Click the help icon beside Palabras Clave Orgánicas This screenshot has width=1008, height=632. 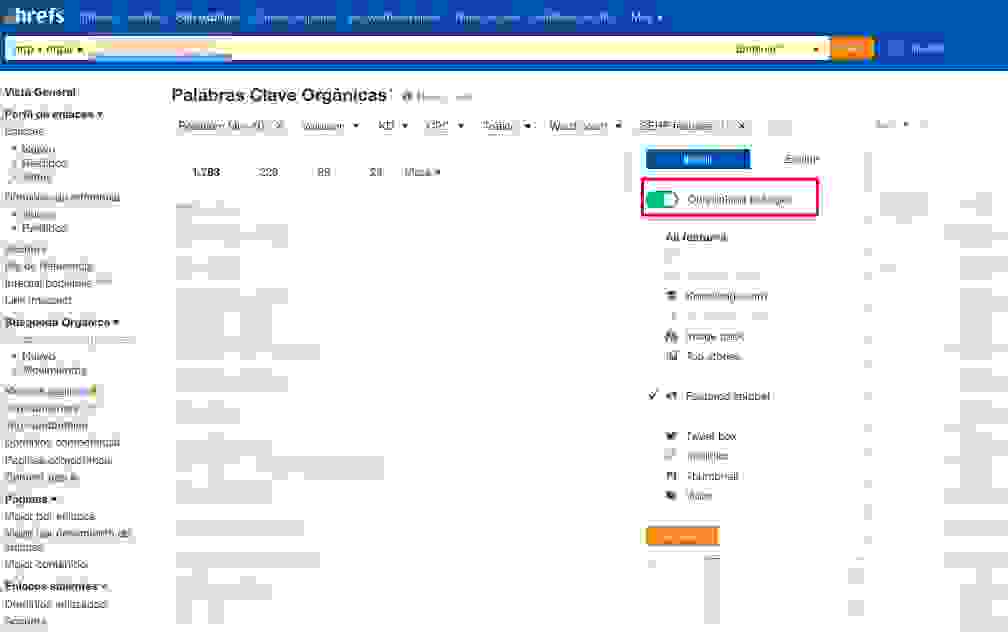click(406, 96)
